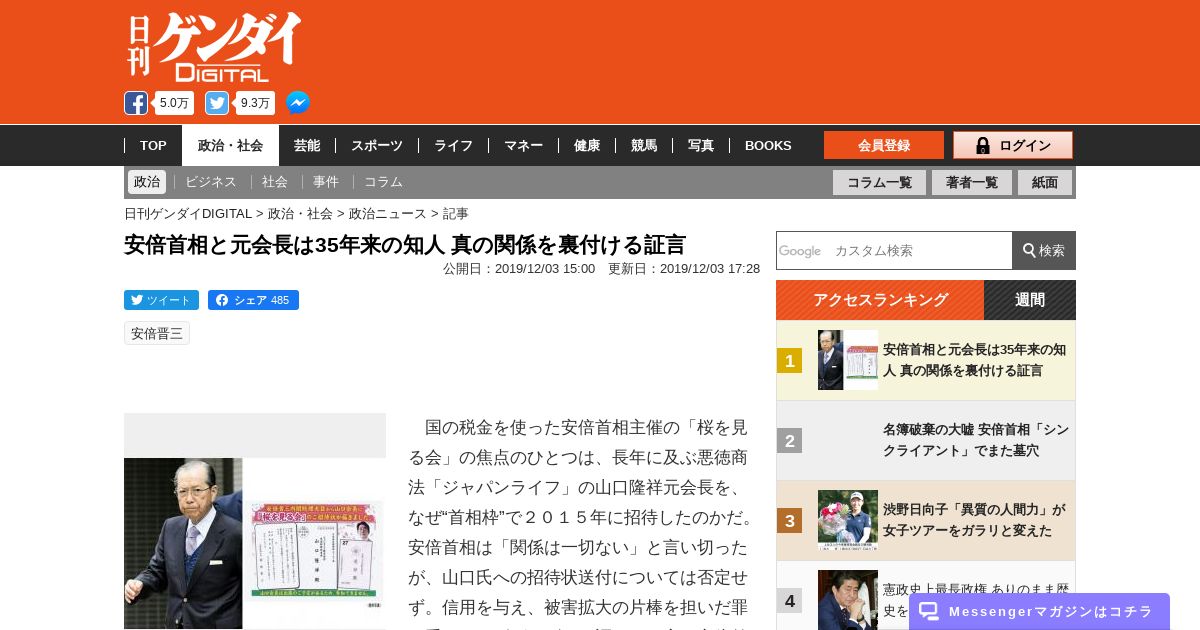Open ranking link 名簿破棄の大嘘 シンクライアント

pyautogui.click(x=976, y=440)
